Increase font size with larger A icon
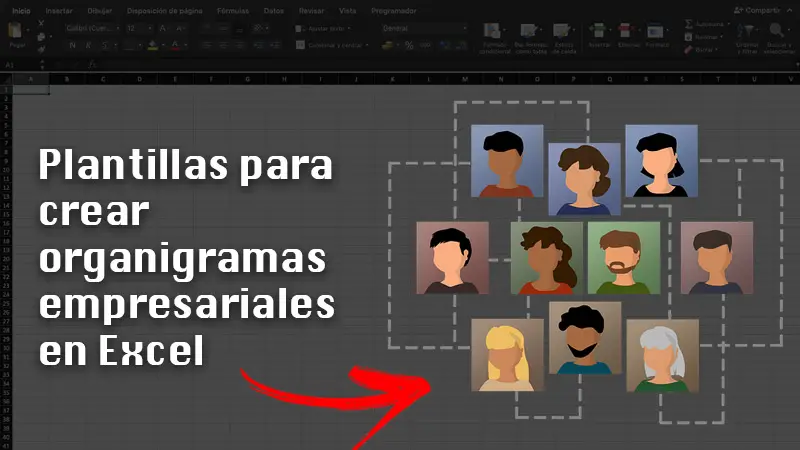Viewport: 800px width, 450px height. (x=163, y=29)
